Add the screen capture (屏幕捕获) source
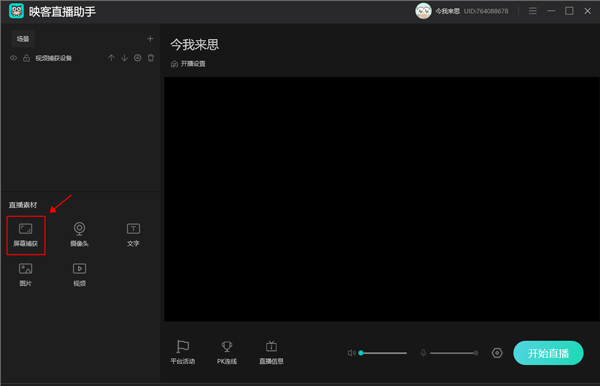The width and height of the screenshot is (600, 386). pos(26,235)
